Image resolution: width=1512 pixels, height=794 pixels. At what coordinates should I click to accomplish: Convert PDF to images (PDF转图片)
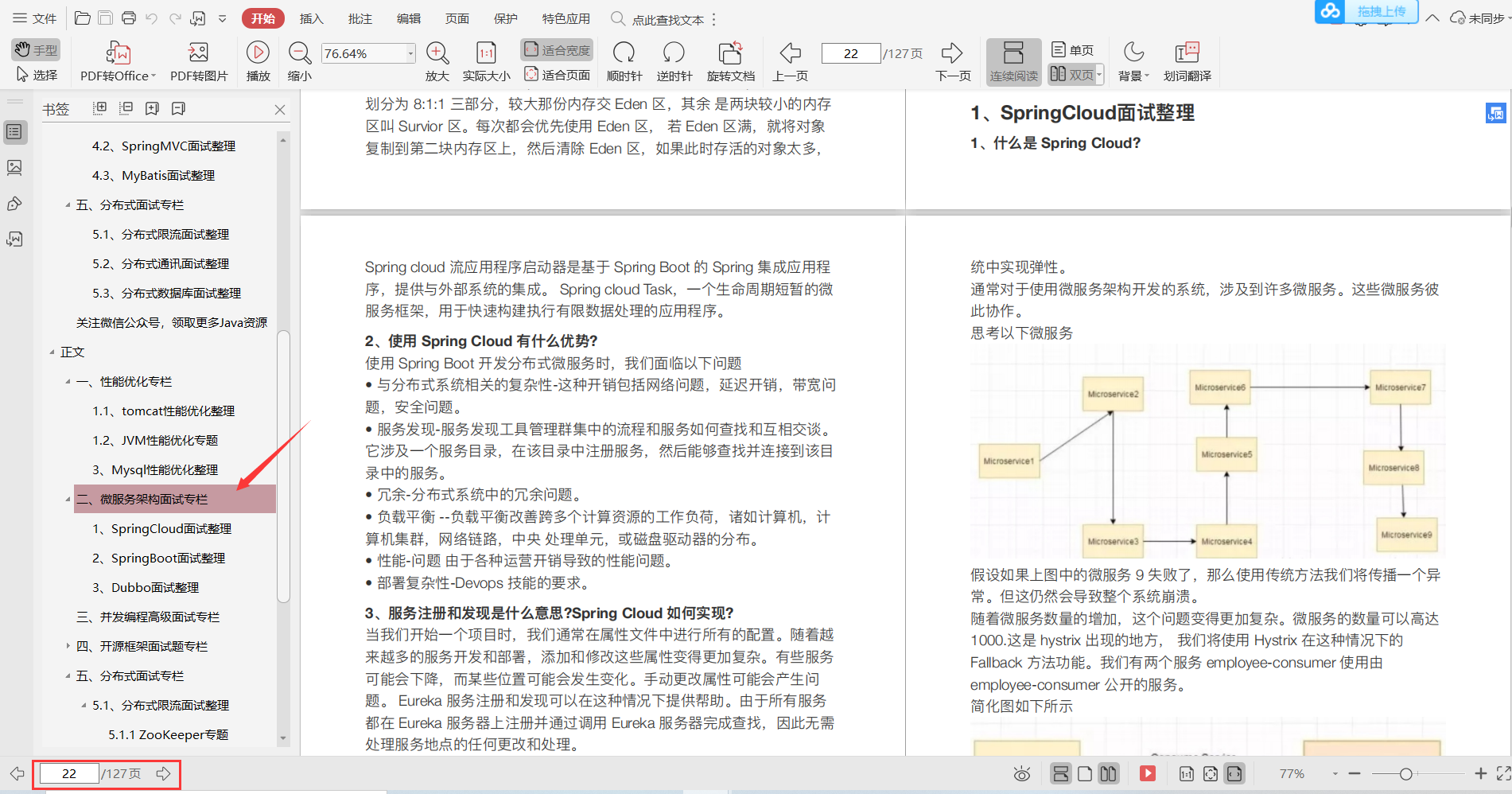pos(199,62)
